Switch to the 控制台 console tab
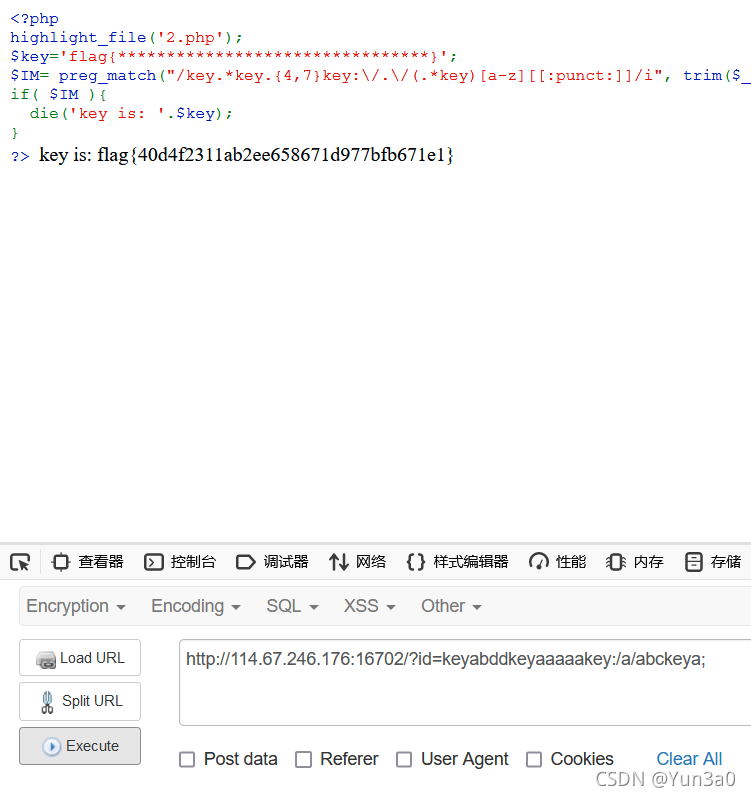751x797 pixels. click(x=180, y=562)
